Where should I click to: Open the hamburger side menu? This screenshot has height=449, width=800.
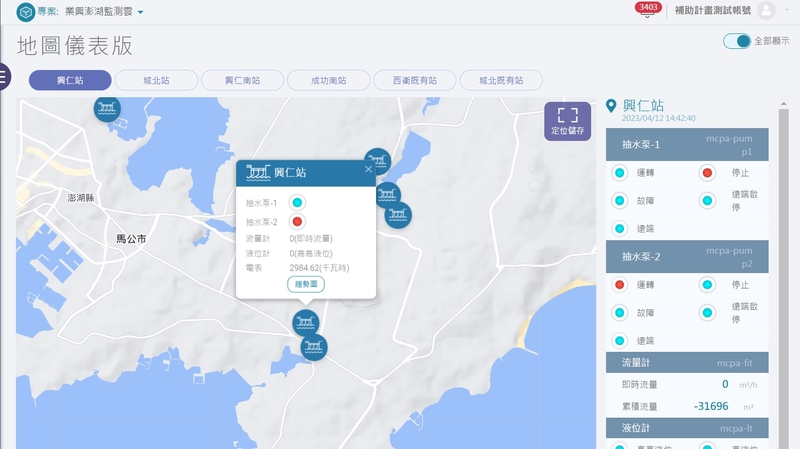[x=4, y=76]
